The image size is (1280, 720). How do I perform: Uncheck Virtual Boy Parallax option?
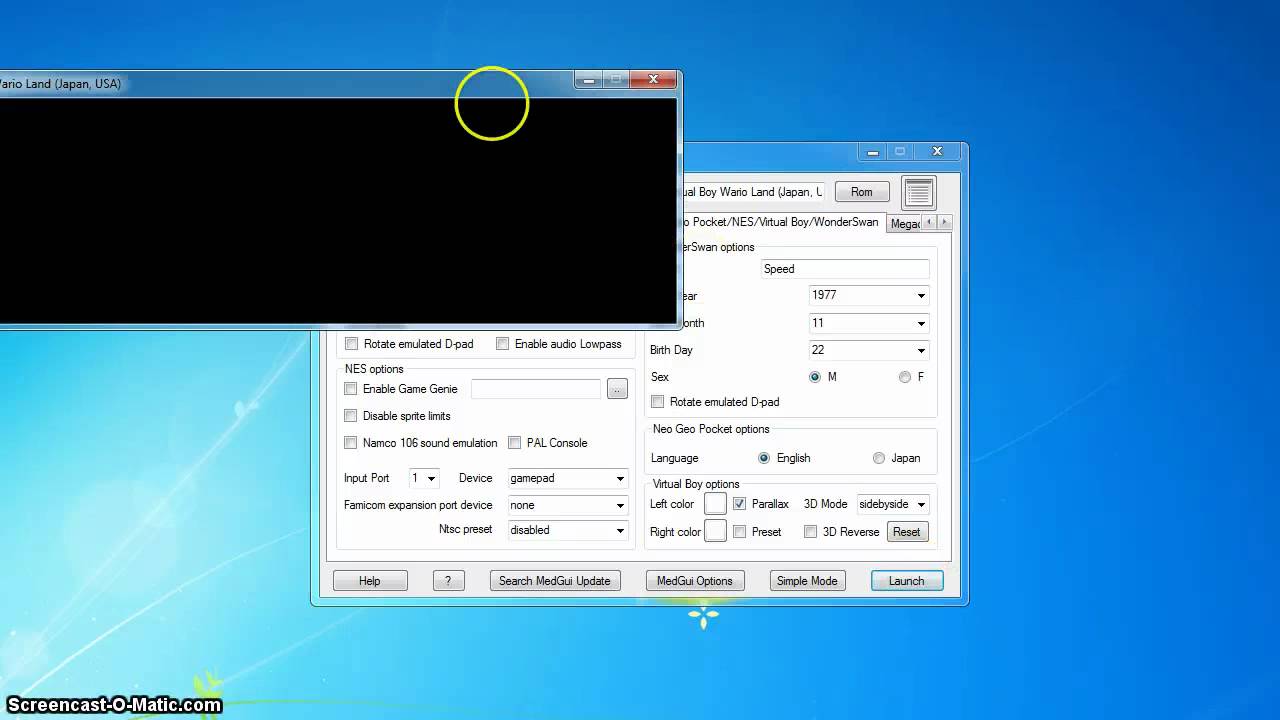(x=739, y=504)
